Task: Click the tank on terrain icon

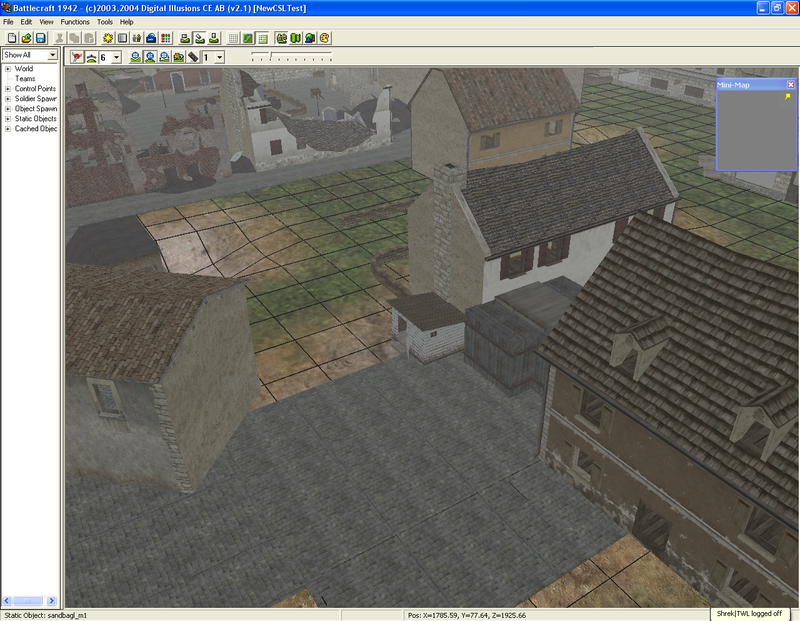Action: [x=178, y=57]
